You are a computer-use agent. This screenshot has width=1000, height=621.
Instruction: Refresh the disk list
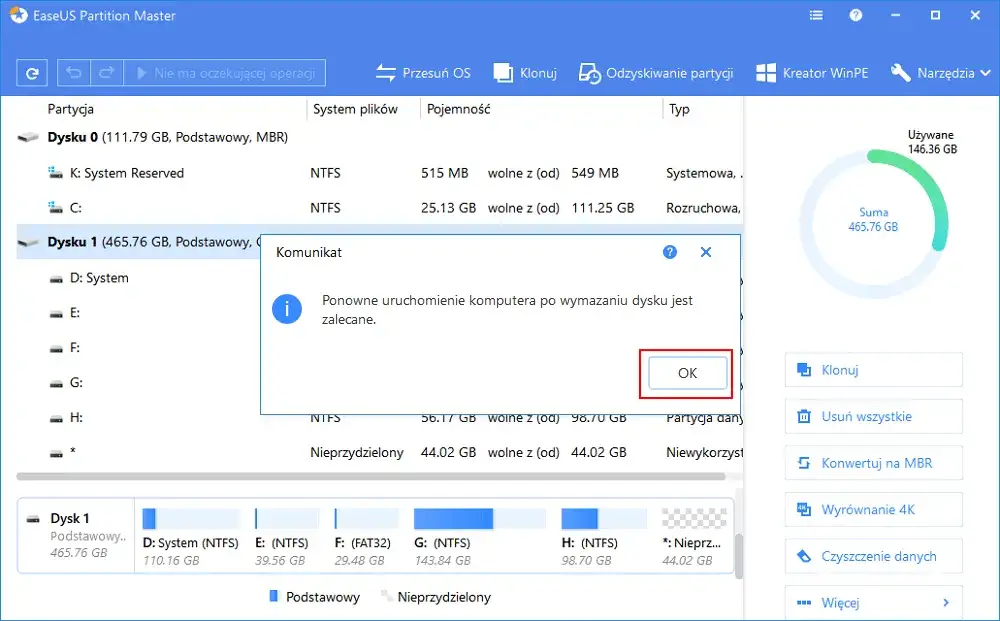(33, 72)
